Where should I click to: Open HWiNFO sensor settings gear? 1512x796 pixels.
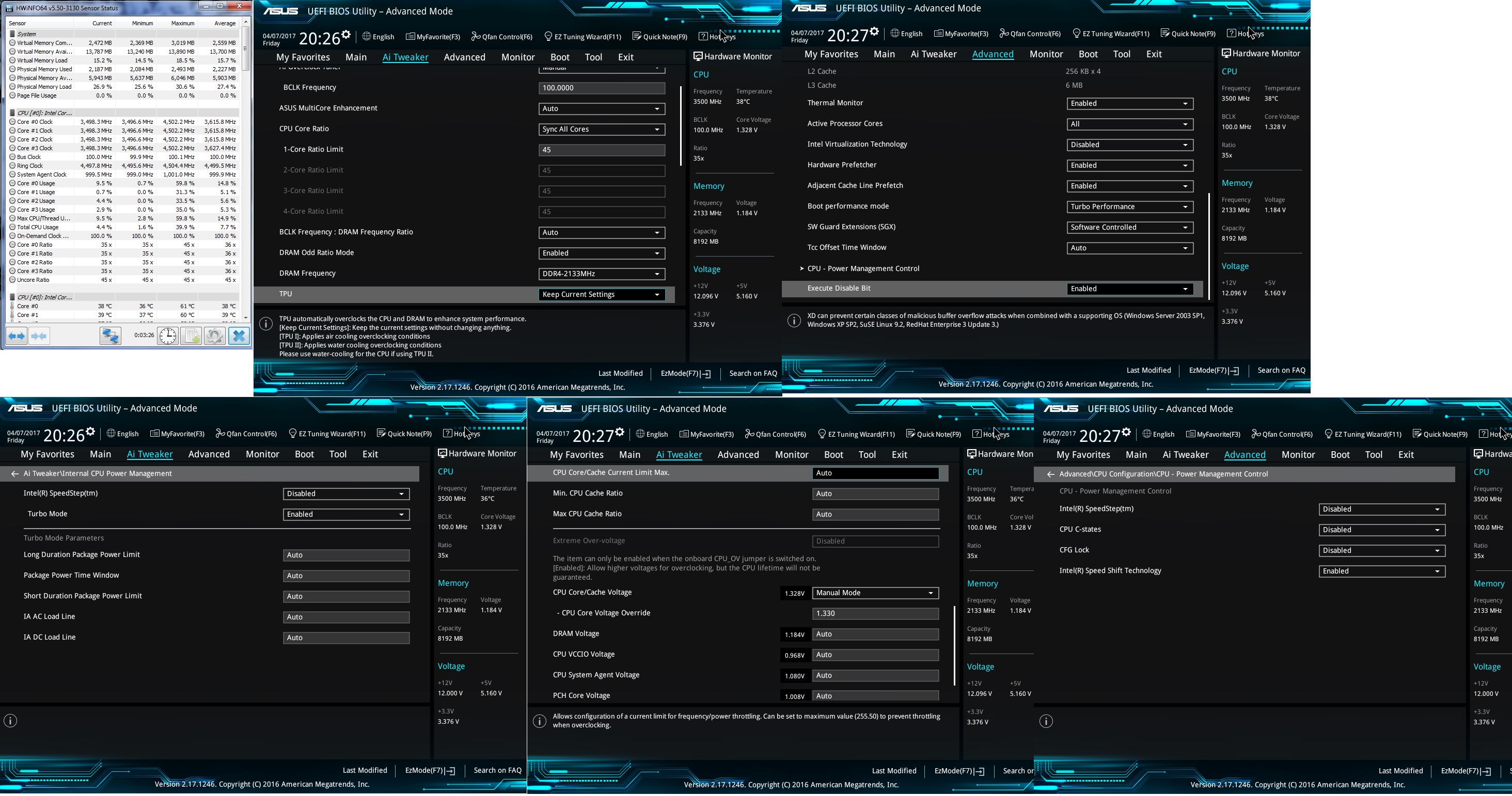point(214,336)
